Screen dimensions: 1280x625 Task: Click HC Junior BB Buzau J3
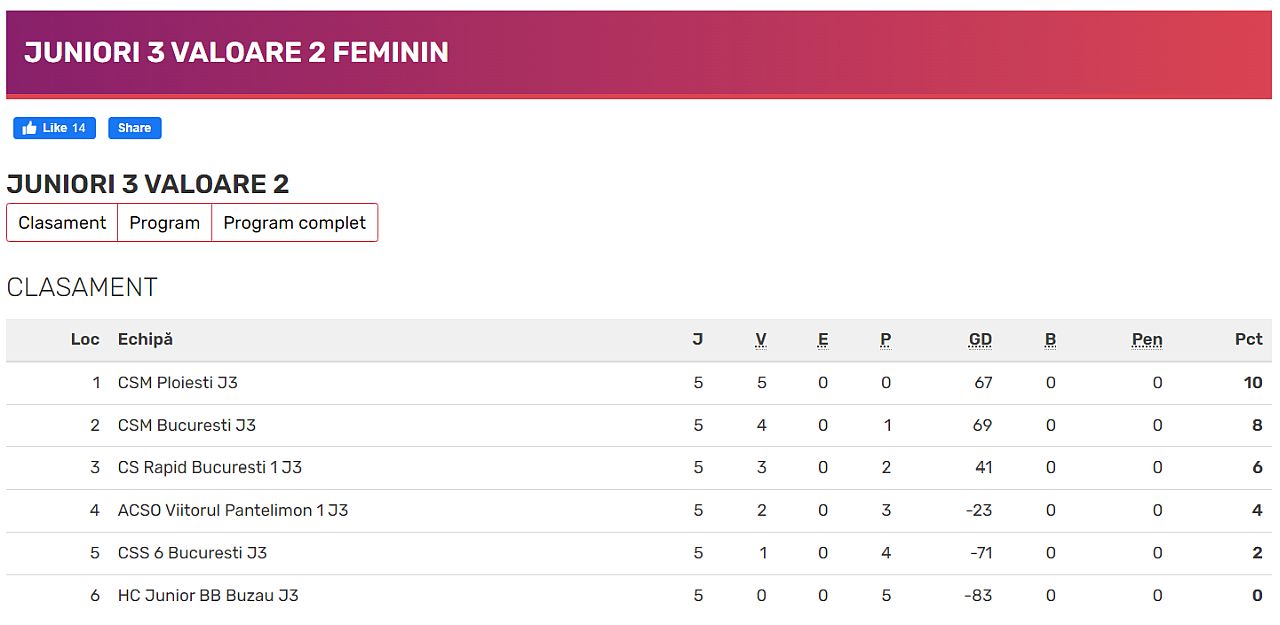(208, 596)
